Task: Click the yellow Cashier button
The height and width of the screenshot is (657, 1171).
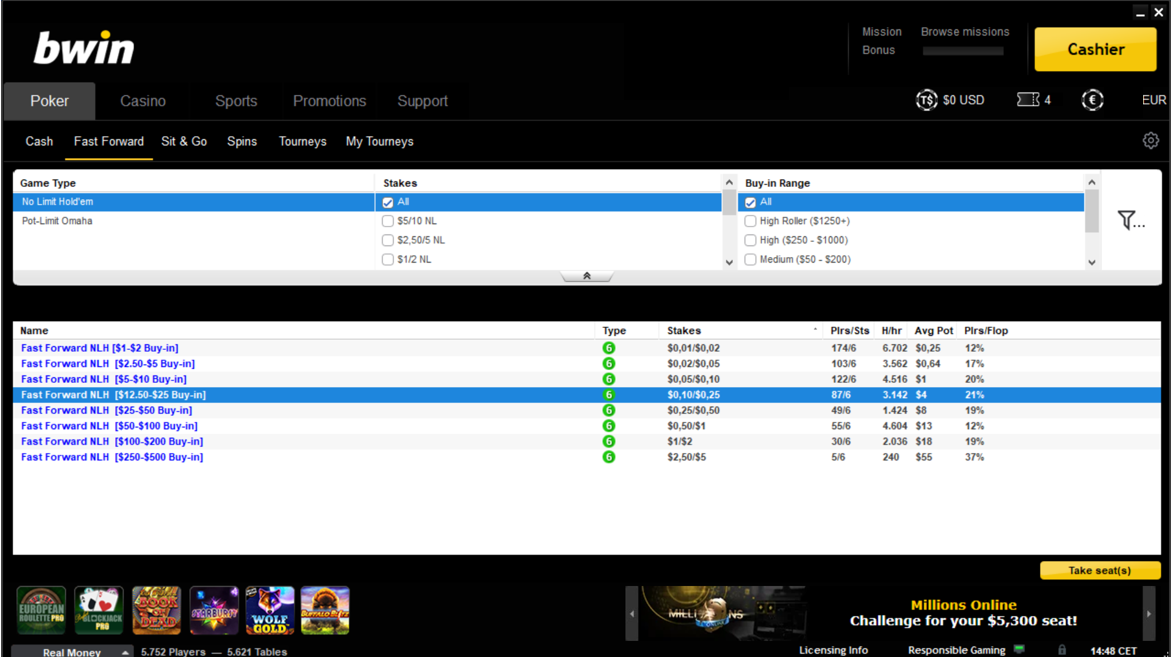Action: click(1095, 49)
